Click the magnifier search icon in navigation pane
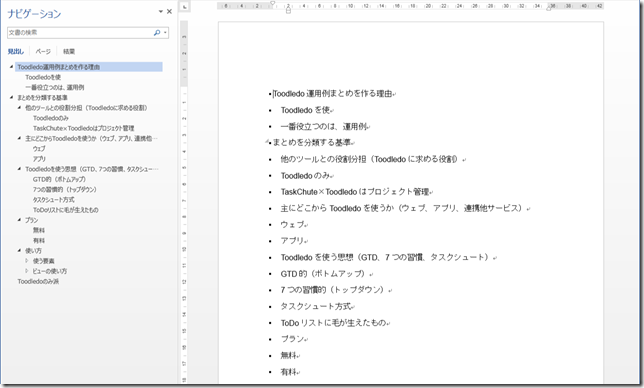 (156, 32)
